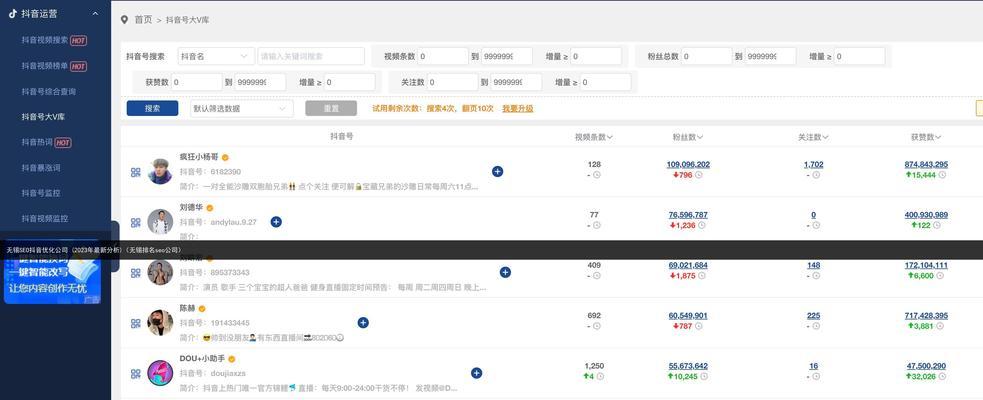Open 刘德华 likes count 400,930,989
The image size is (983, 400).
point(926,214)
